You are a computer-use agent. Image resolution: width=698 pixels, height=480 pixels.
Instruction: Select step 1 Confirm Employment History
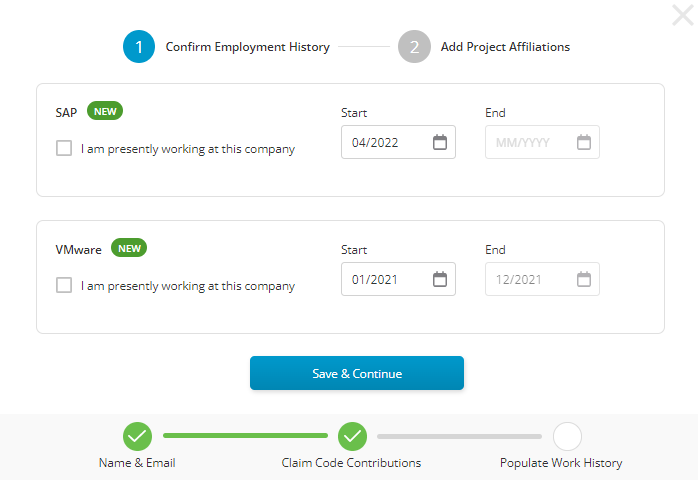click(x=139, y=47)
